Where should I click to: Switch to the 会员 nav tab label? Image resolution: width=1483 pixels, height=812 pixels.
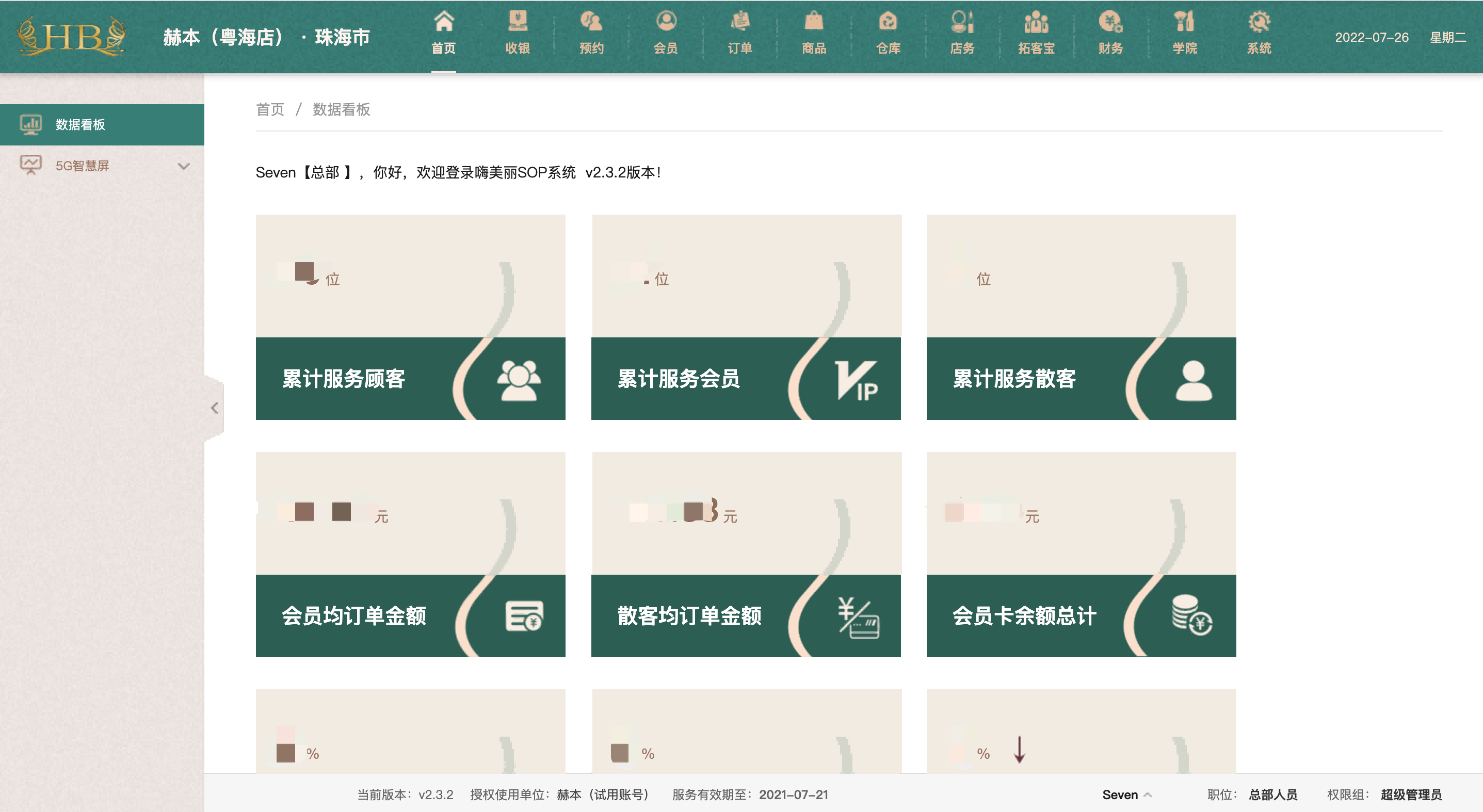click(x=666, y=48)
